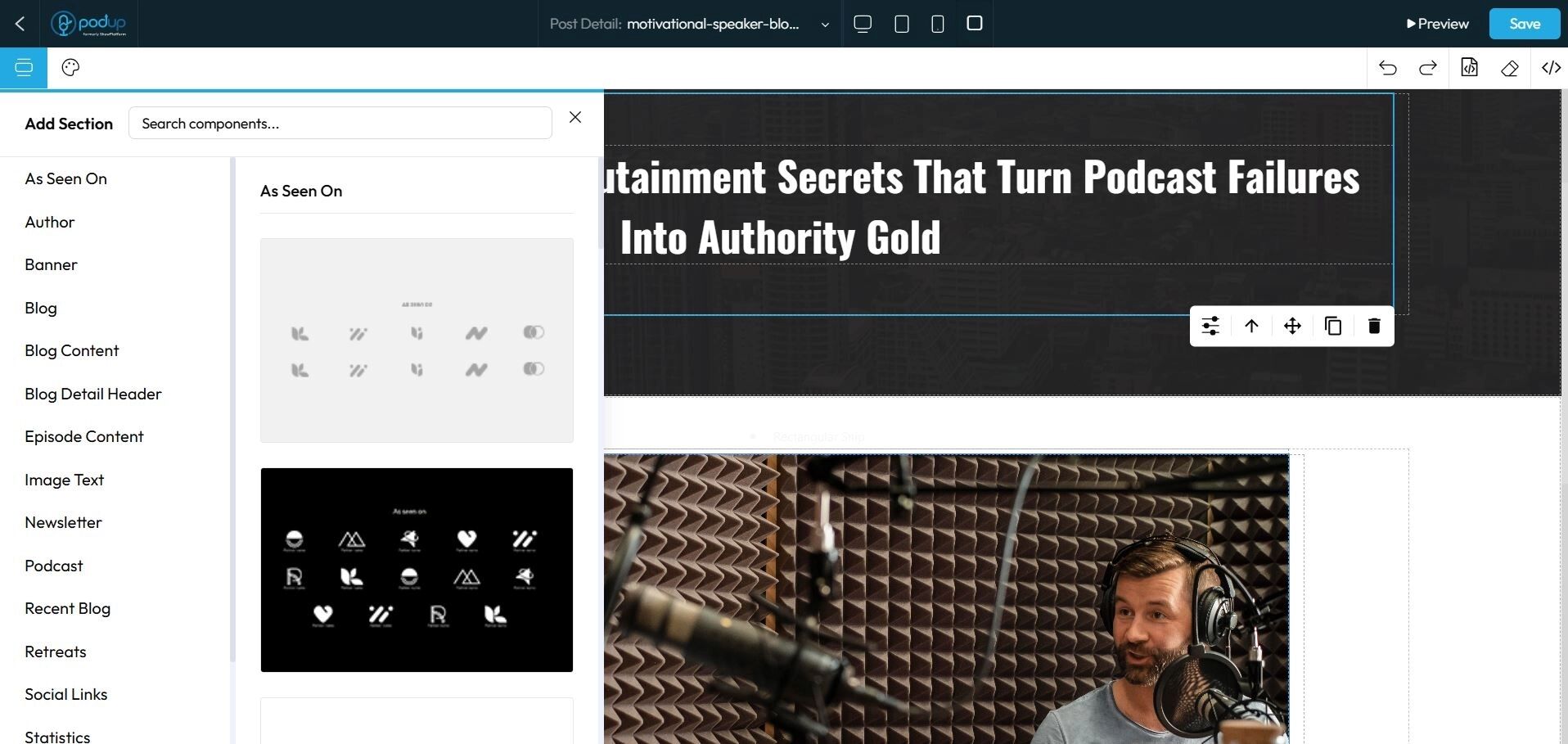
Task: Click the move section handle icon
Action: pyautogui.click(x=1292, y=326)
